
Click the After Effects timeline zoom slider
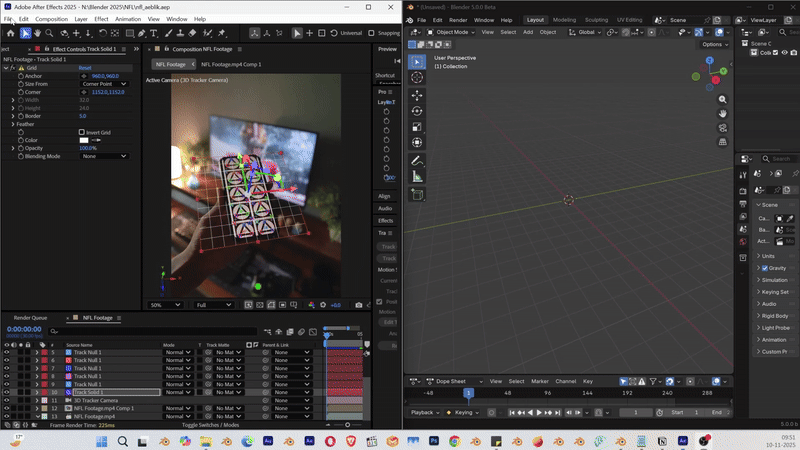coord(347,425)
